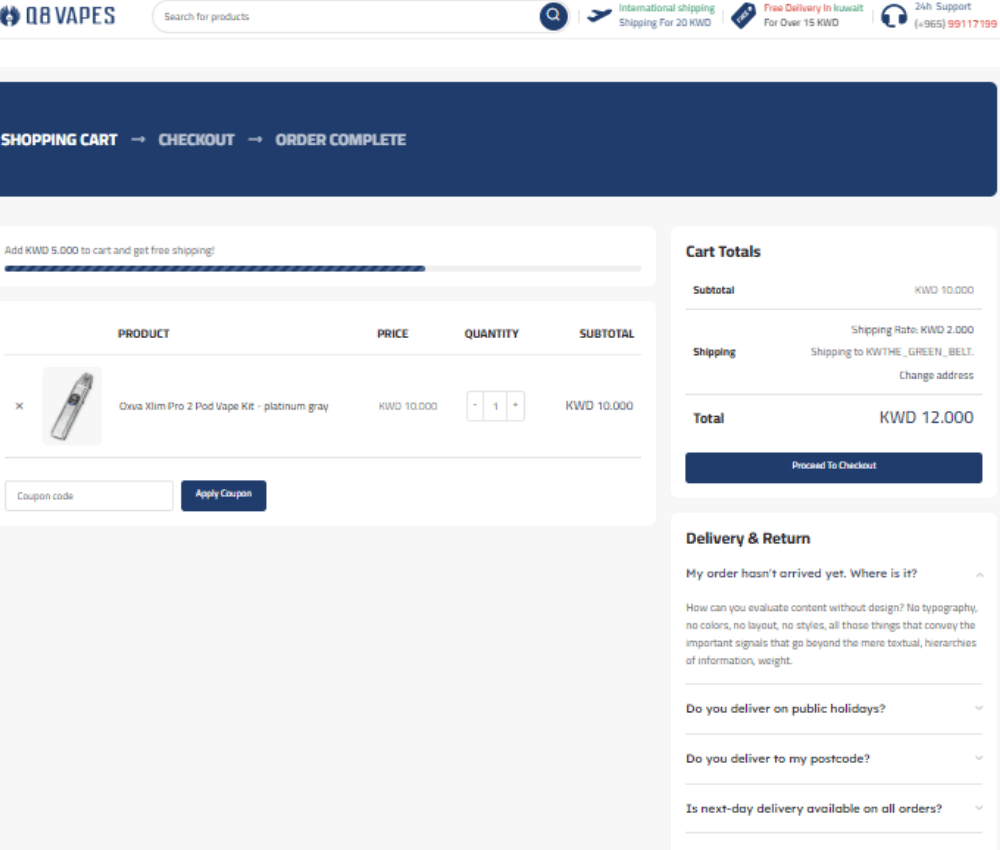The width and height of the screenshot is (1000, 850).
Task: Open Oxva Xlim Pro 2 Pod Vape Kit link
Action: (x=223, y=406)
